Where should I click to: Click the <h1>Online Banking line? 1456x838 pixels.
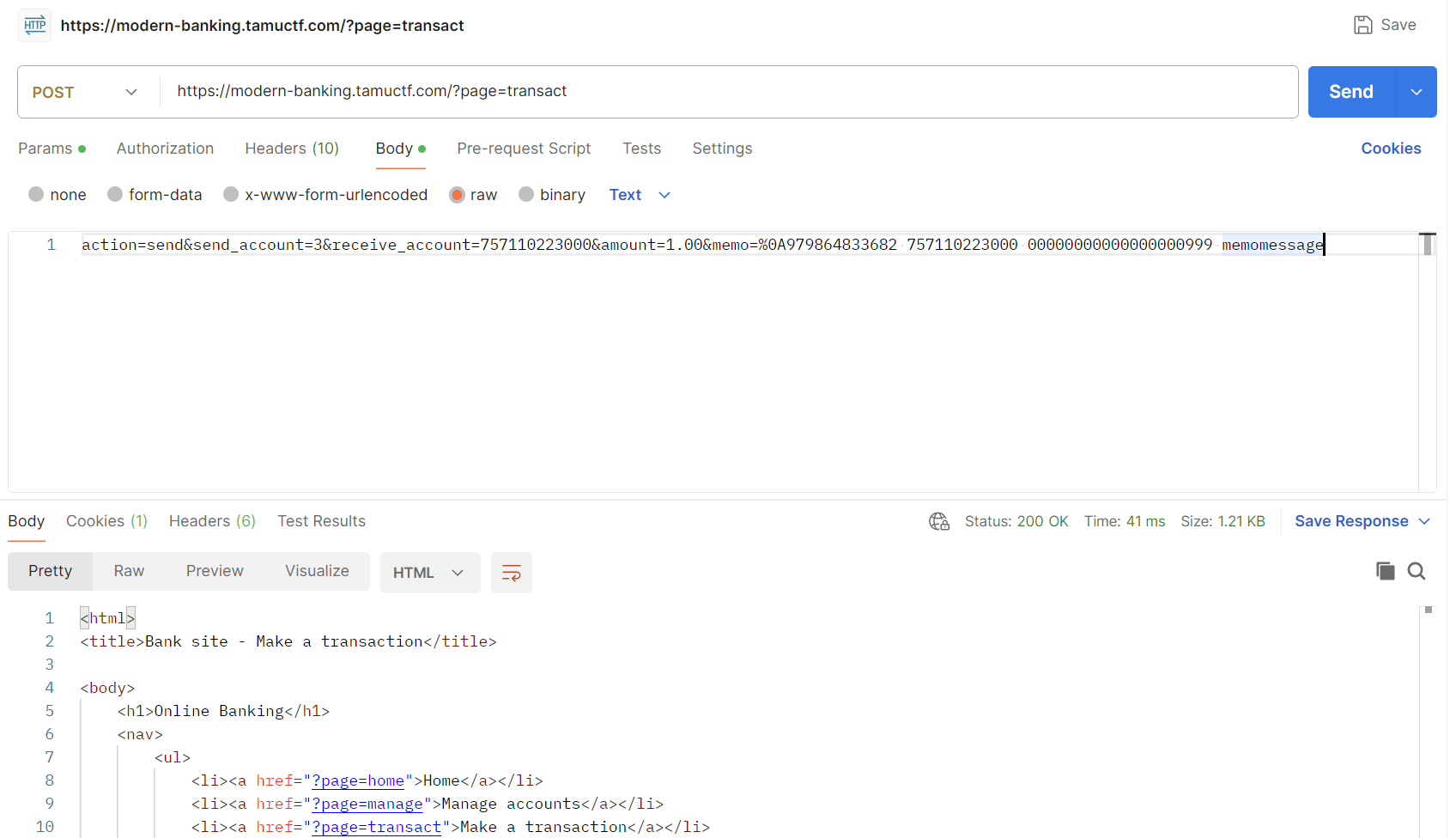click(x=223, y=711)
